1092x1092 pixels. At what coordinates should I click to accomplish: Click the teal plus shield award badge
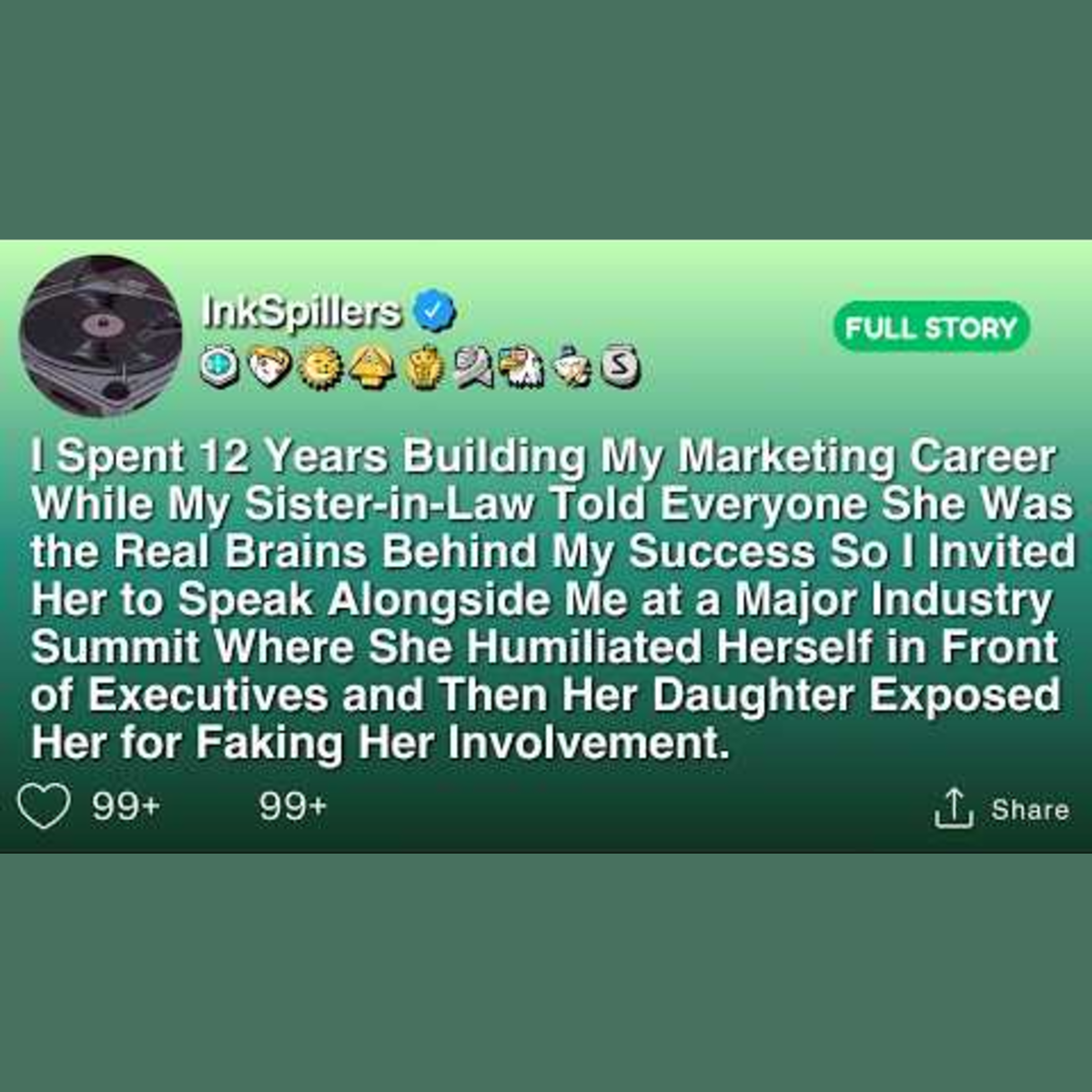point(218,368)
